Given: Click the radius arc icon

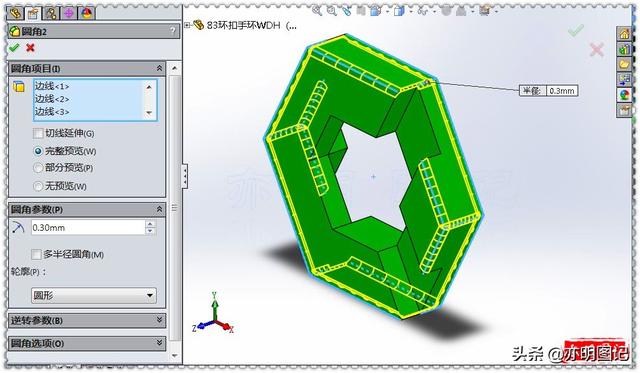Looking at the screenshot, I should click(x=18, y=227).
